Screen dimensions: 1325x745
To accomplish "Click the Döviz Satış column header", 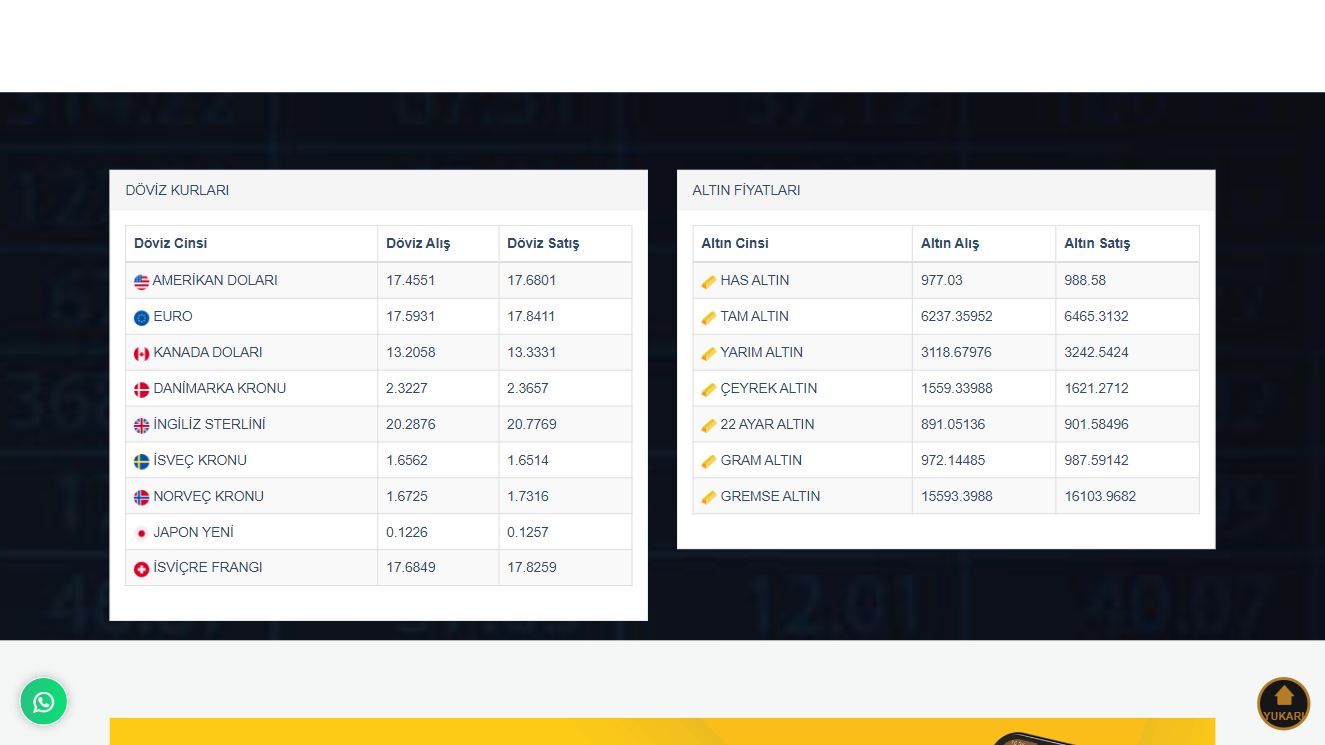I will (543, 243).
